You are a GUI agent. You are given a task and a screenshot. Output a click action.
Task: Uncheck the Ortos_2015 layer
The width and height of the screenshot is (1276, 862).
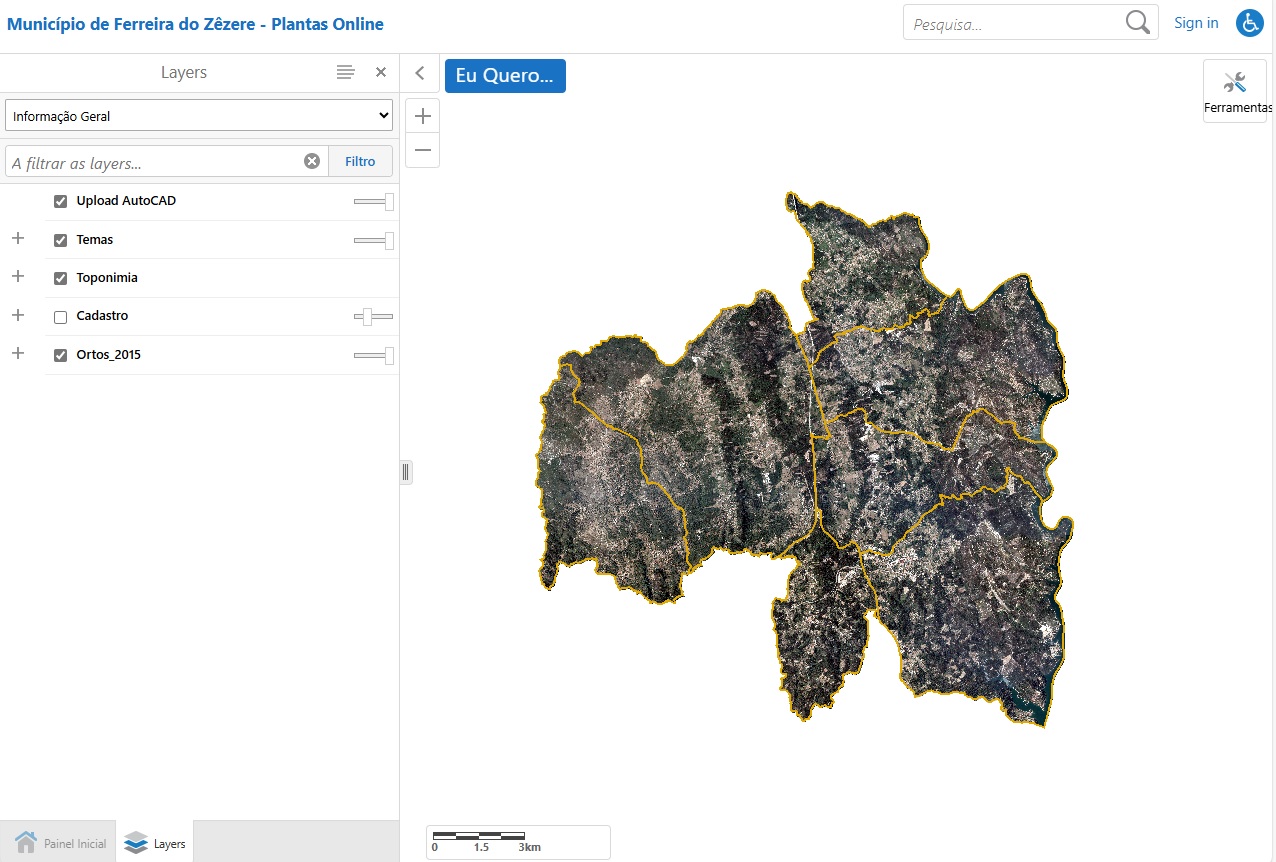[x=60, y=355]
